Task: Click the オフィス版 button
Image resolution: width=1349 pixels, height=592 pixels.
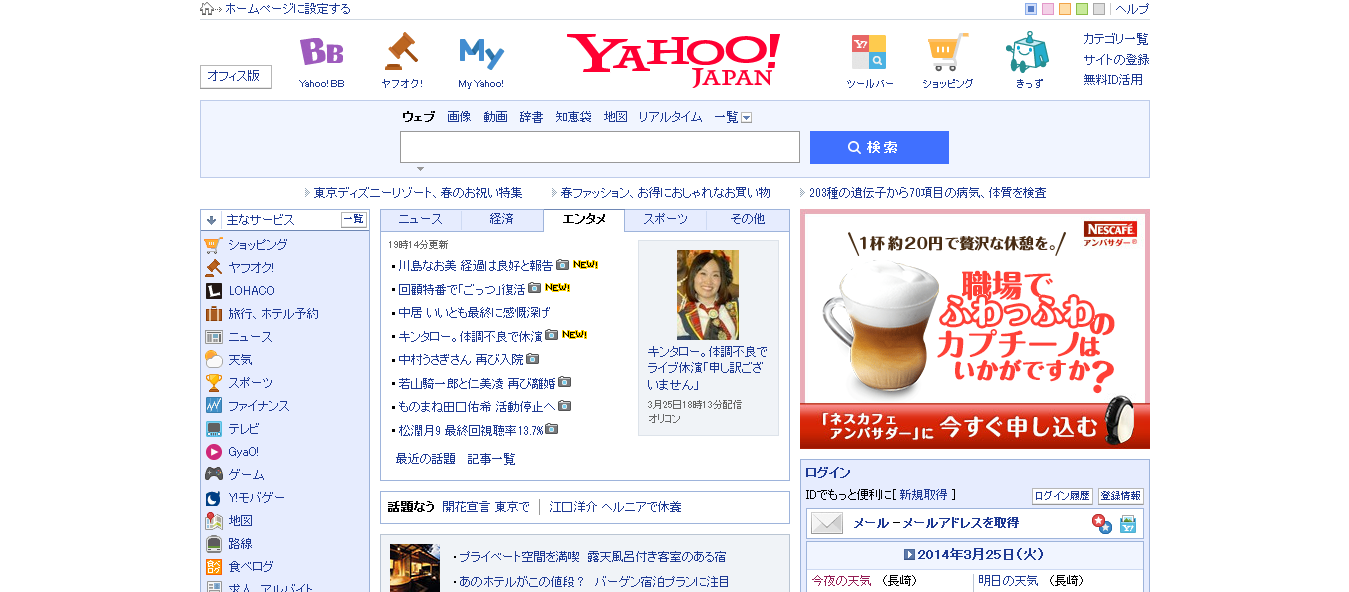Action: click(236, 76)
